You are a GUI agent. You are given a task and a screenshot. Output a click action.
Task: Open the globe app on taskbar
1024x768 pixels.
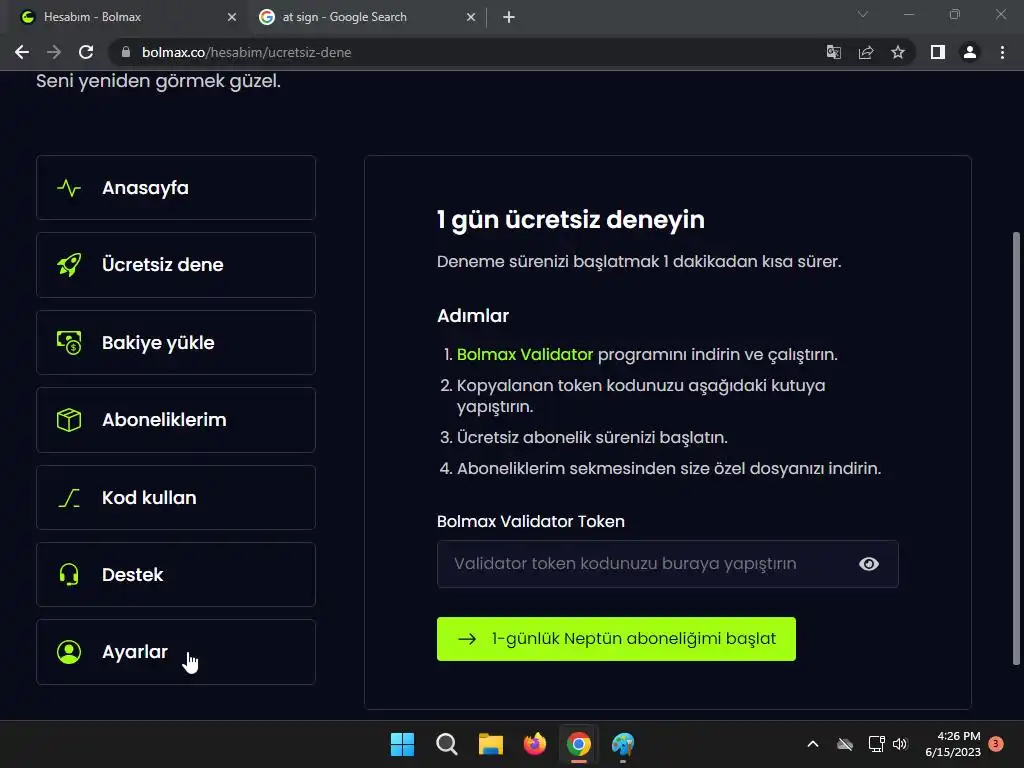click(x=623, y=744)
